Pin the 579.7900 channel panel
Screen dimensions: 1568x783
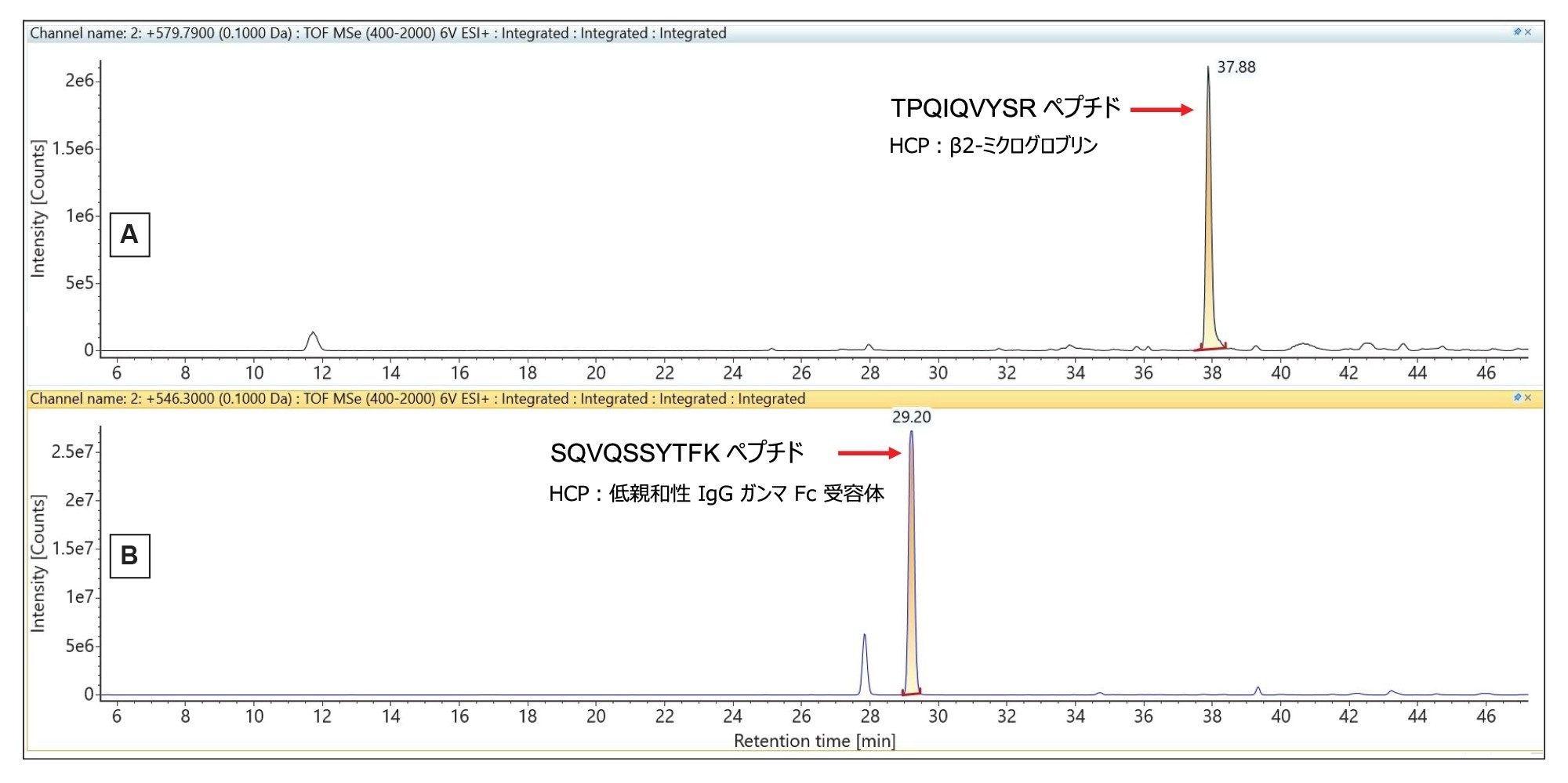(x=1517, y=32)
